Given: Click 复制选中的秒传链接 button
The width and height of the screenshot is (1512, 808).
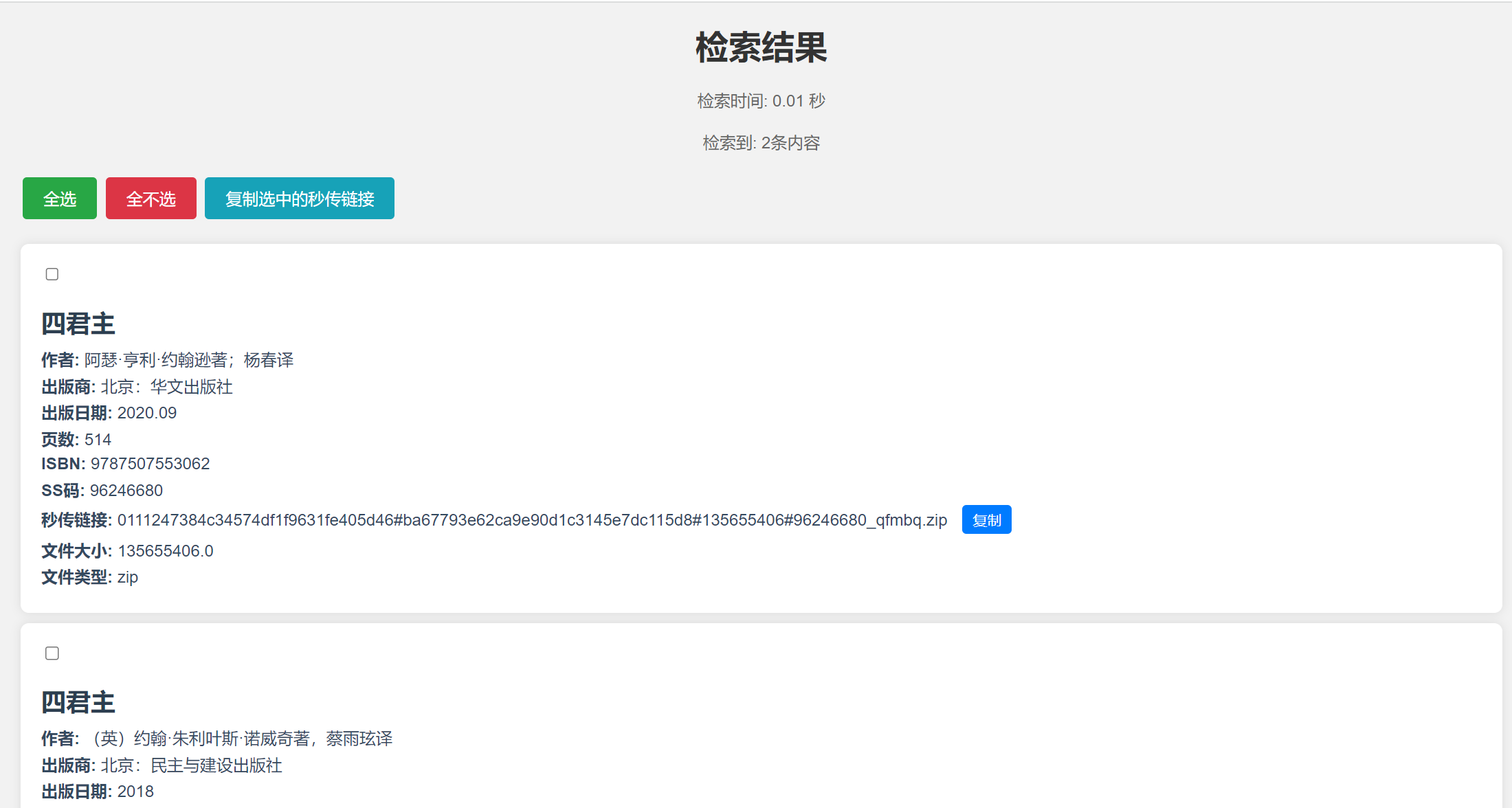Looking at the screenshot, I should tap(300, 199).
